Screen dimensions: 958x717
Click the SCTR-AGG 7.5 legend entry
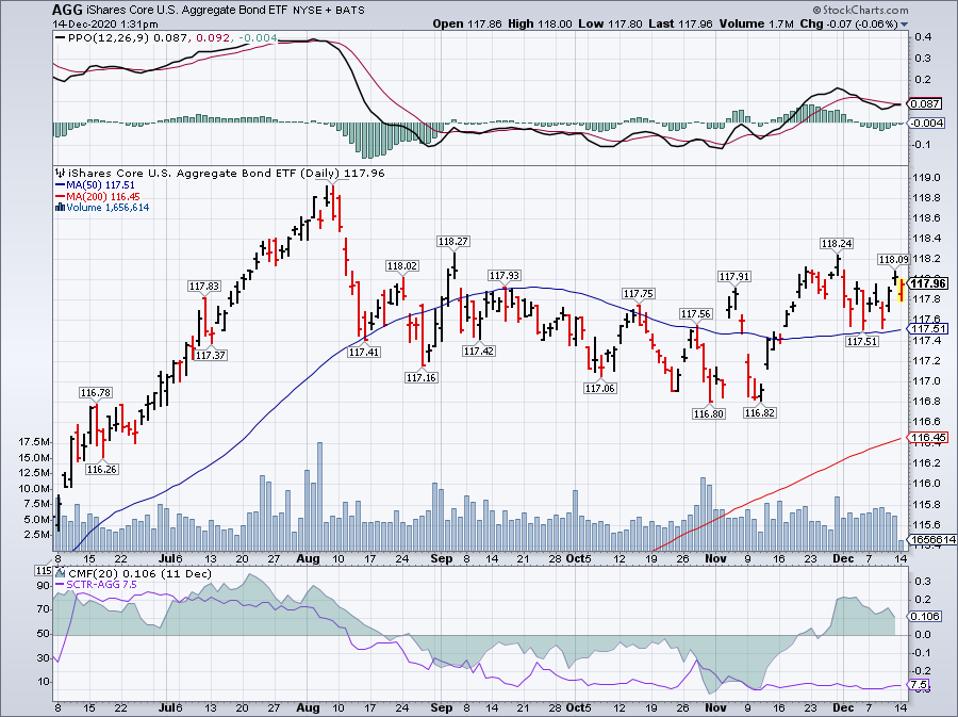click(95, 585)
